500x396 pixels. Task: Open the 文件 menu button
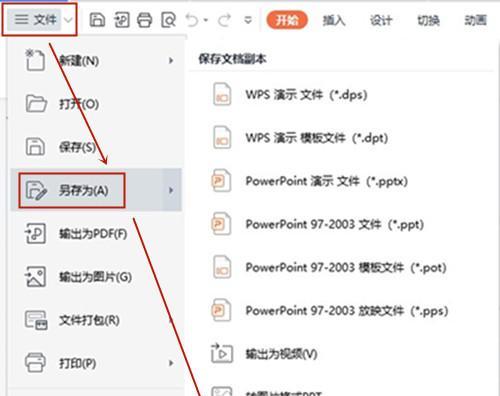tap(34, 20)
